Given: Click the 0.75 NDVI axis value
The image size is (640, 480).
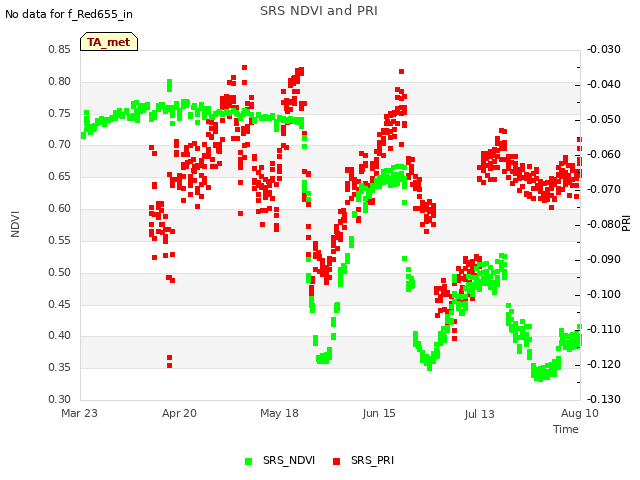Looking at the screenshot, I should (60, 113).
